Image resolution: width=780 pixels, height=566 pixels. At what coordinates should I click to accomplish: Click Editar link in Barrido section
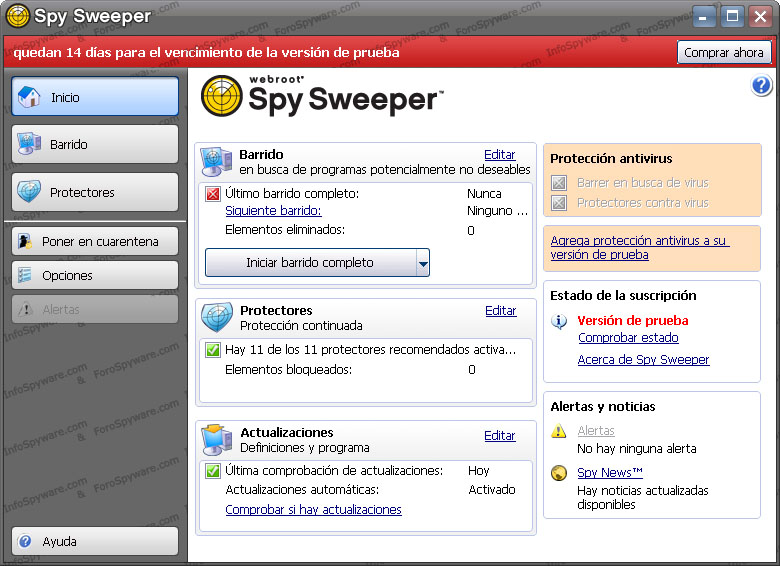500,155
